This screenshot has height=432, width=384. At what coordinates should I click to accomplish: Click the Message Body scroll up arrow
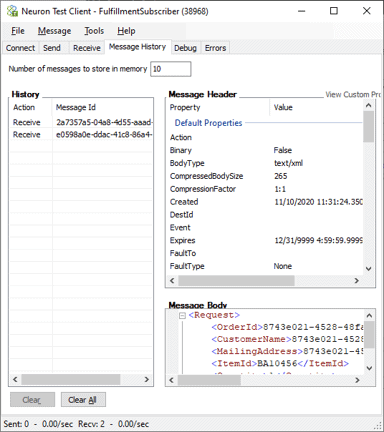[369, 315]
